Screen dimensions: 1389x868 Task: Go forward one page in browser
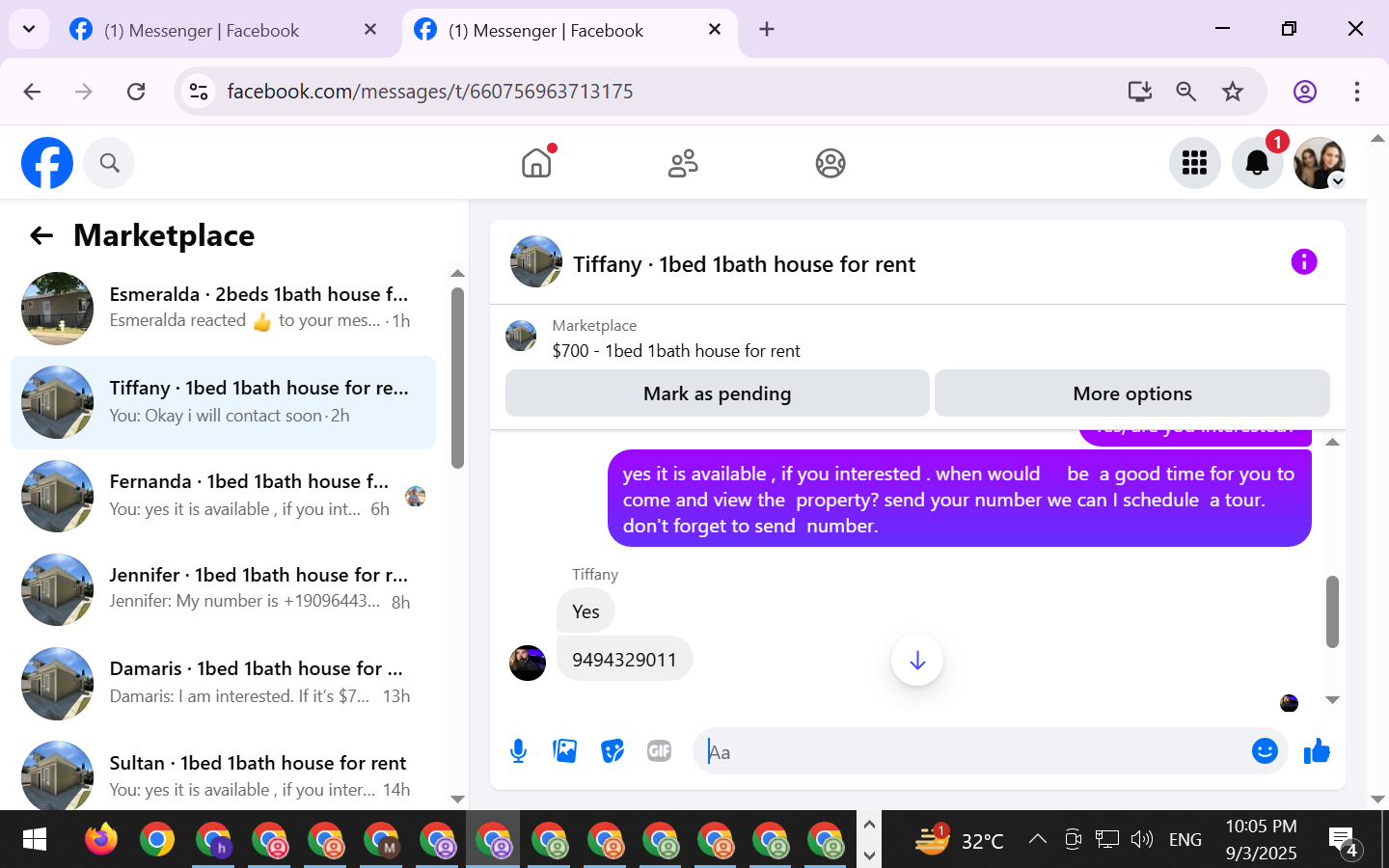coord(84,92)
